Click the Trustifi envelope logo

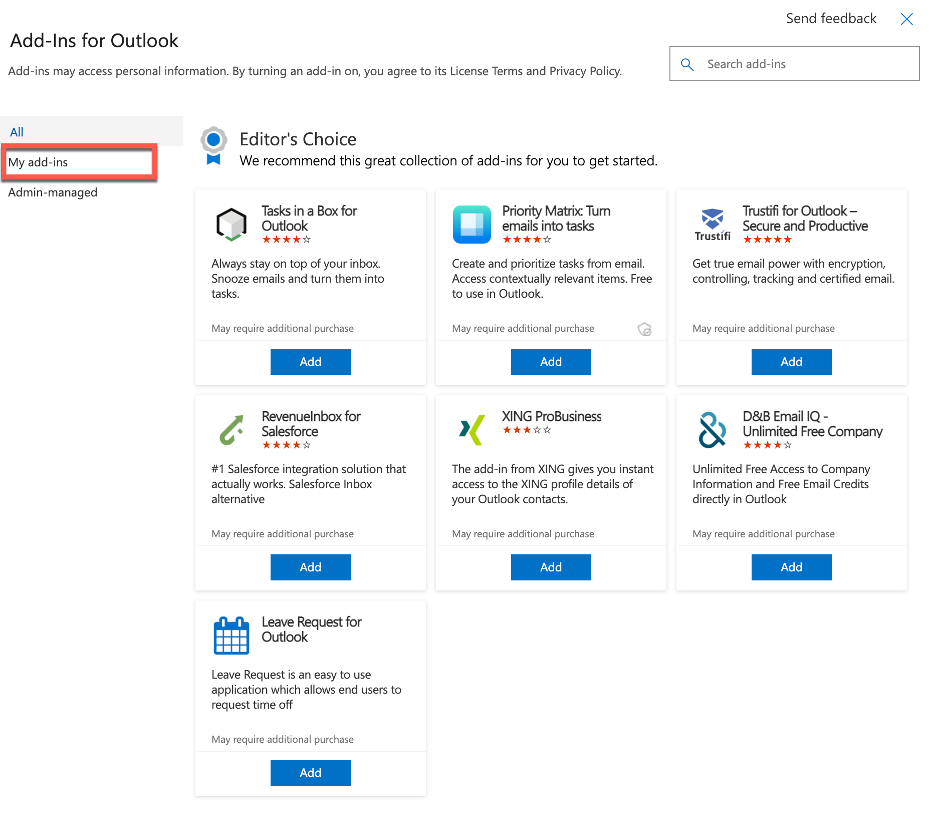[712, 225]
